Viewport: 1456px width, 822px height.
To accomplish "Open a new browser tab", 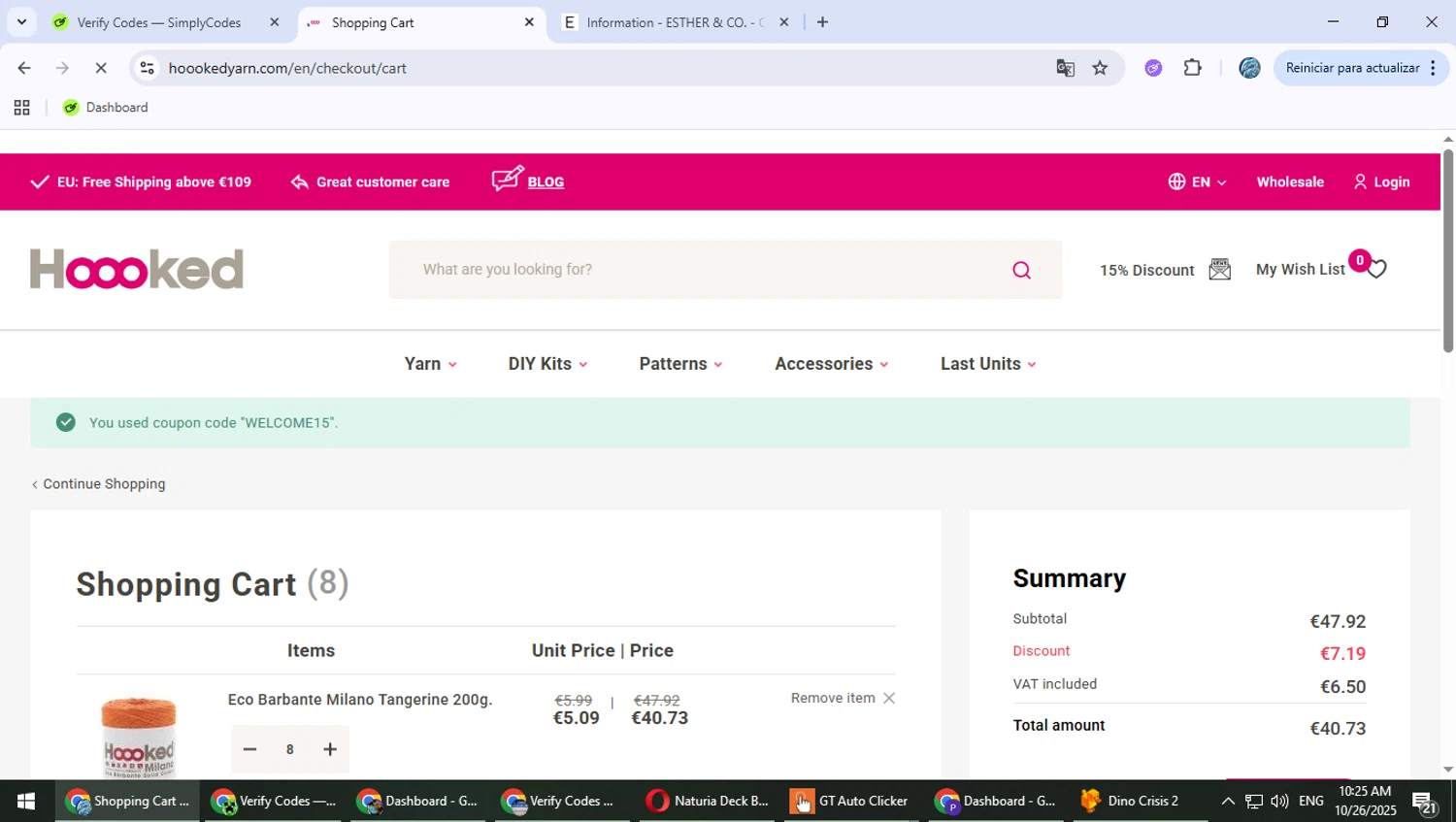I will [x=822, y=22].
